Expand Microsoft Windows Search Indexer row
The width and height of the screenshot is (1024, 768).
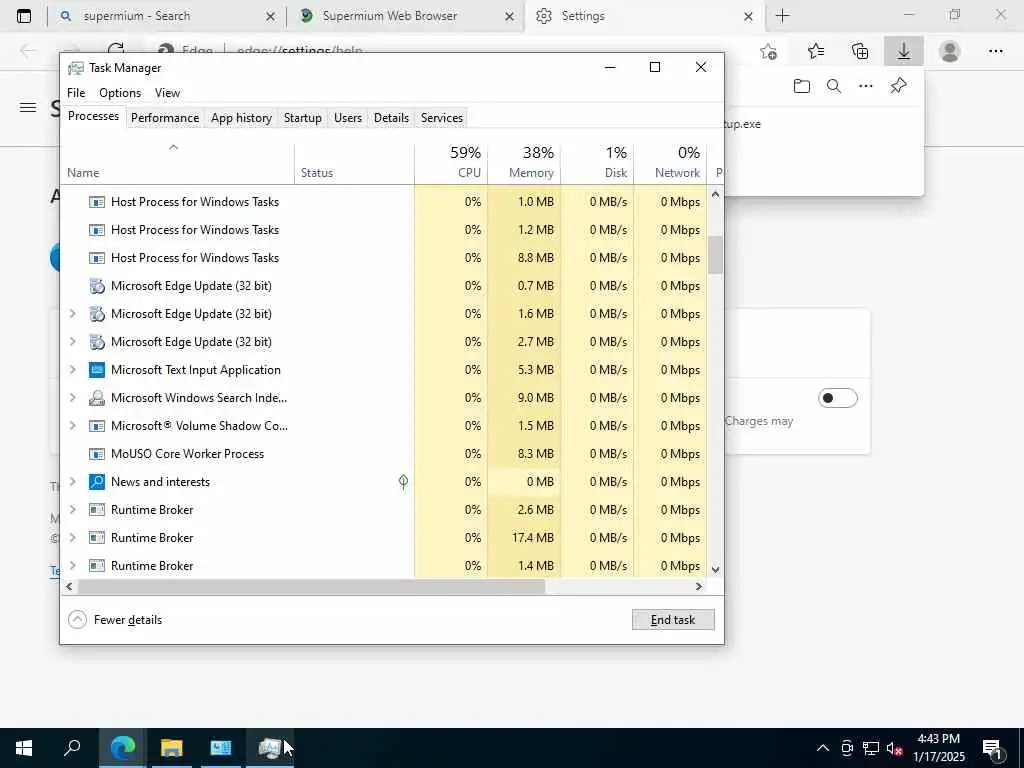72,398
